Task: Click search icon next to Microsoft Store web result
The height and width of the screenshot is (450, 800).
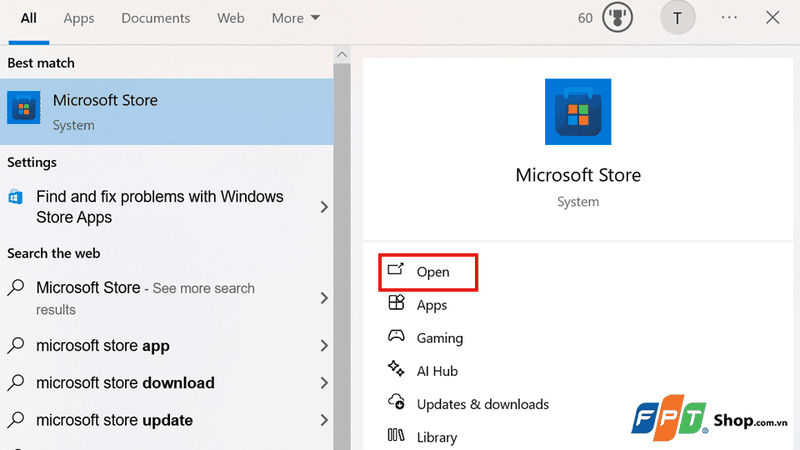Action: (x=16, y=288)
